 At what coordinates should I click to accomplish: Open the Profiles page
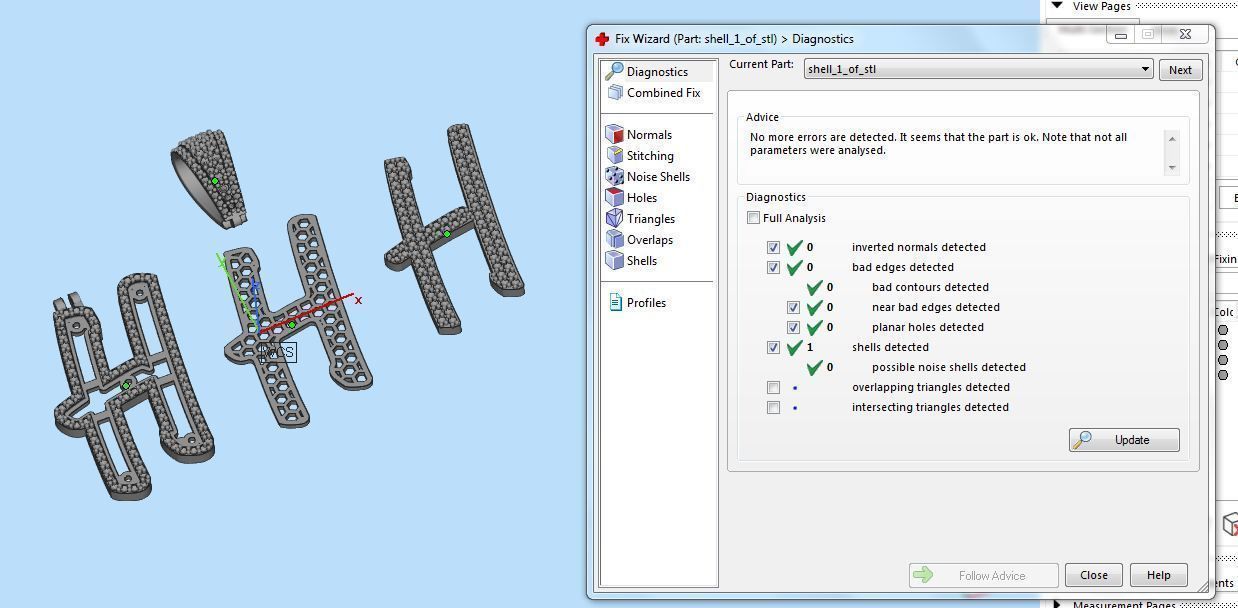point(637,303)
